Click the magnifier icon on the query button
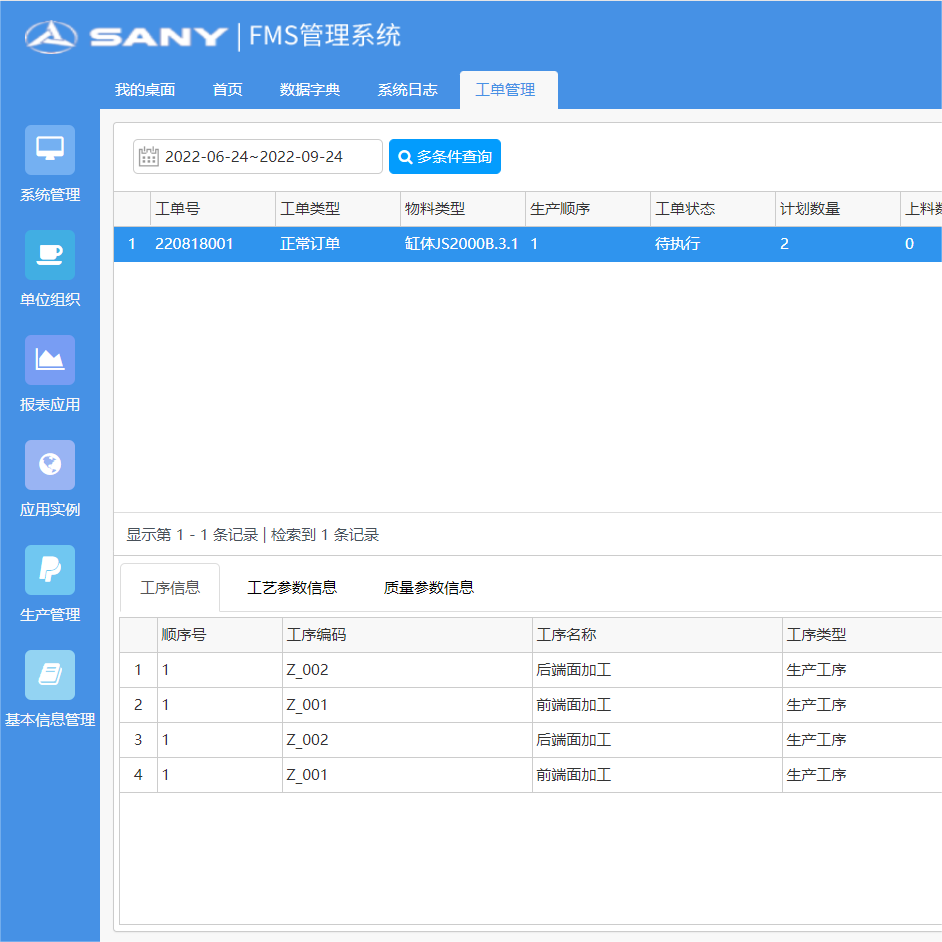The image size is (942, 942). pos(404,156)
